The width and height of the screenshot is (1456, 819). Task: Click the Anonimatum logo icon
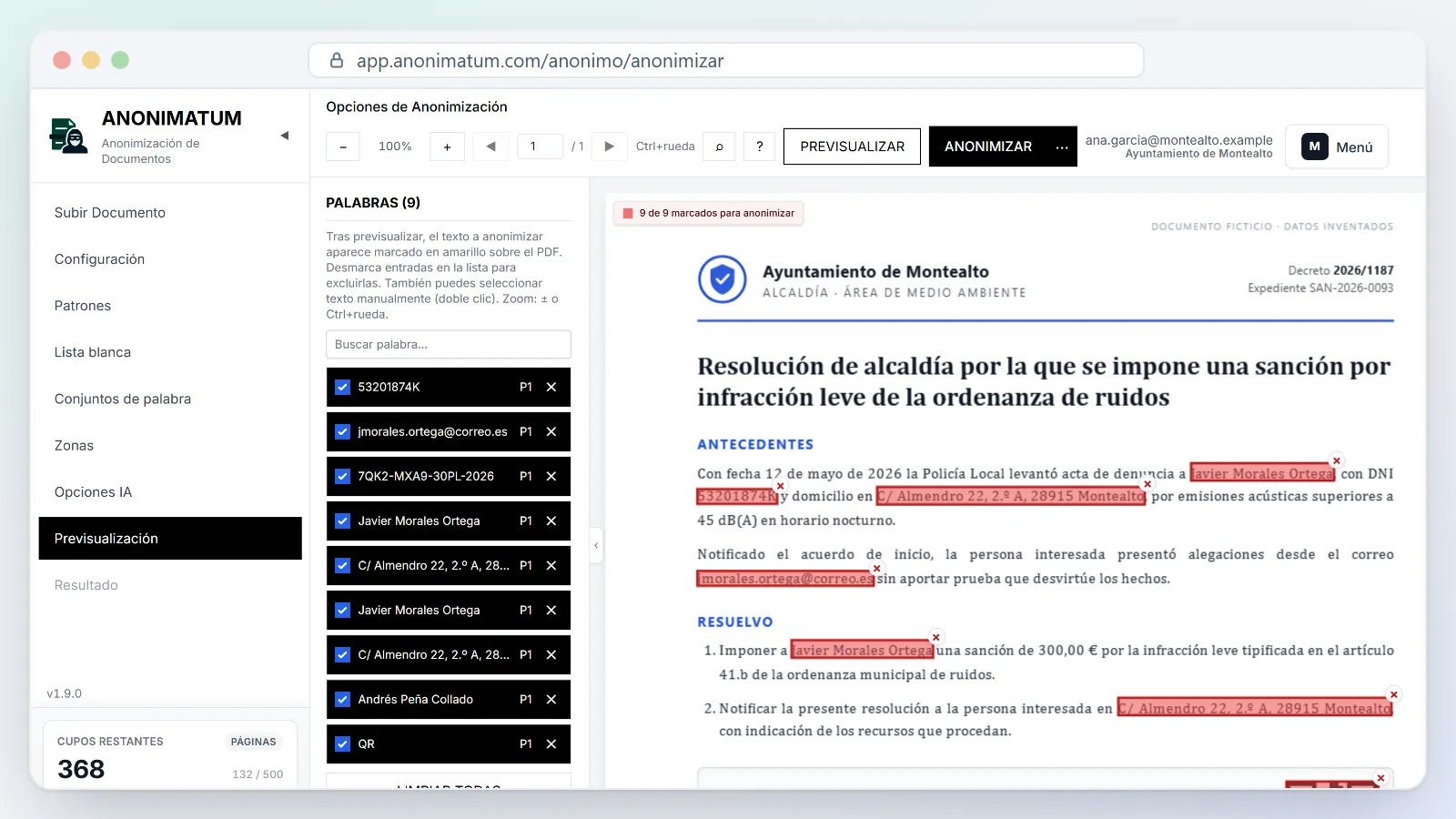pyautogui.click(x=68, y=136)
